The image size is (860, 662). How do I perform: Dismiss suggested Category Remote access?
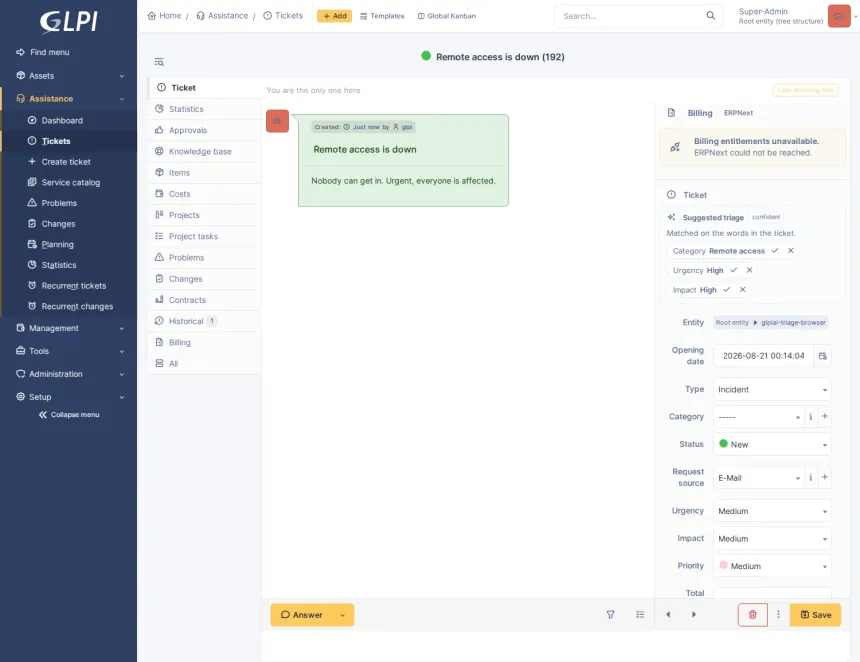790,251
